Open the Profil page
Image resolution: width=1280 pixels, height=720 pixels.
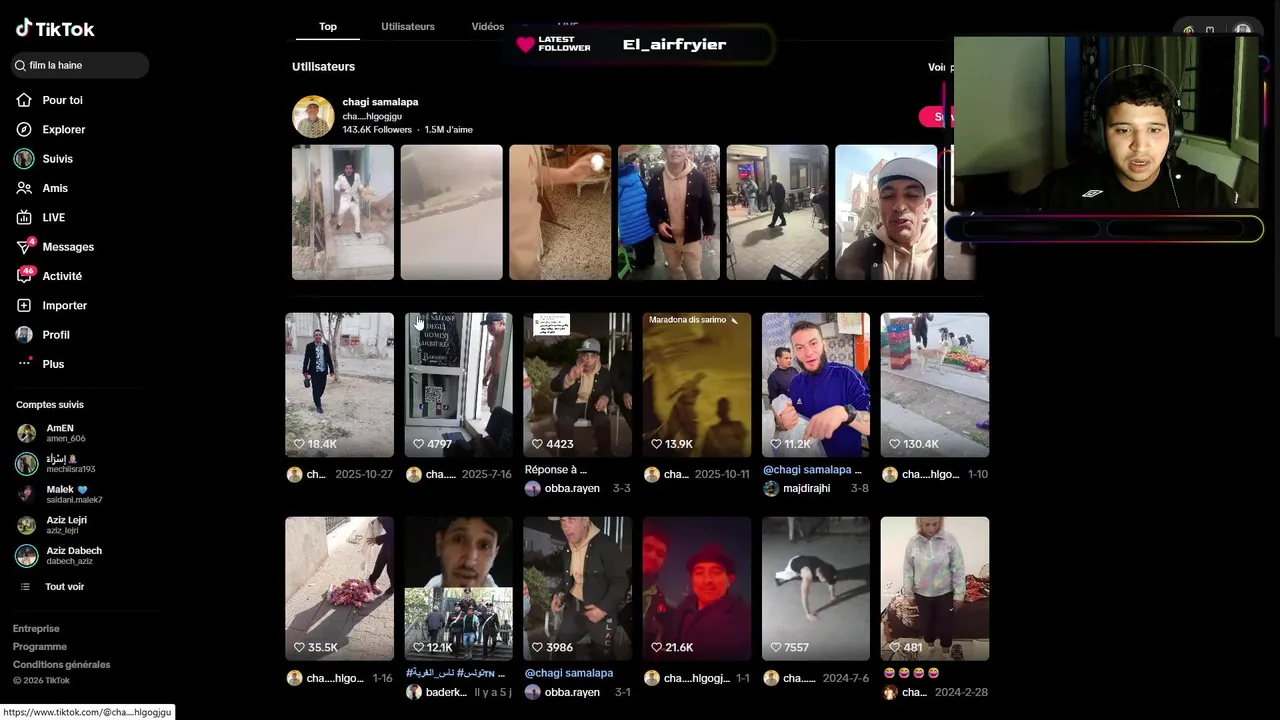56,335
